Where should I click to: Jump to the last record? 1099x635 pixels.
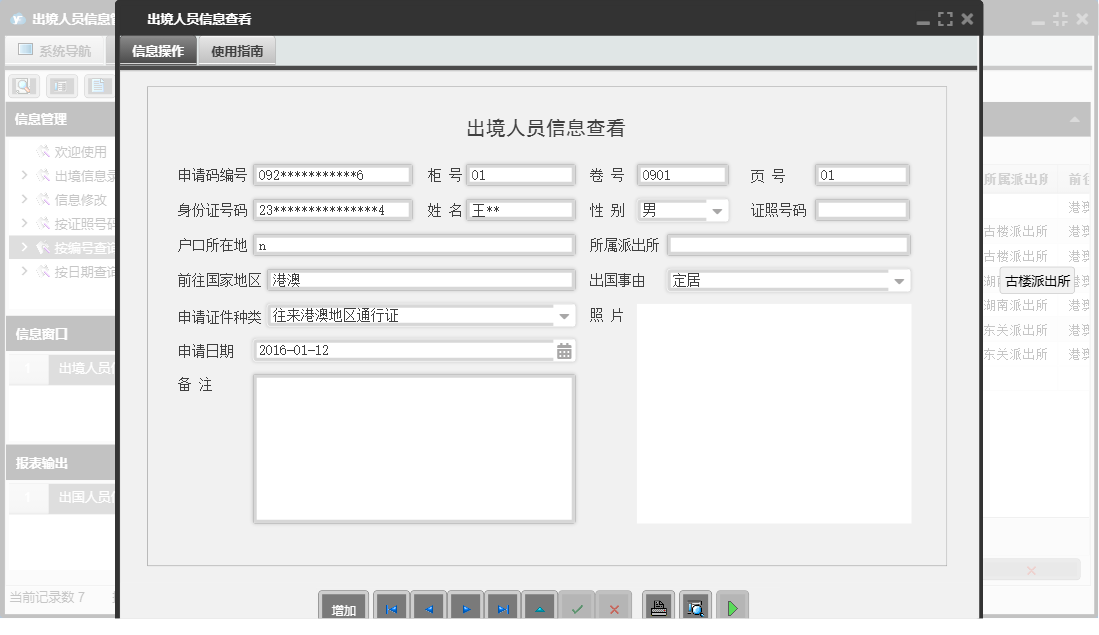point(503,608)
